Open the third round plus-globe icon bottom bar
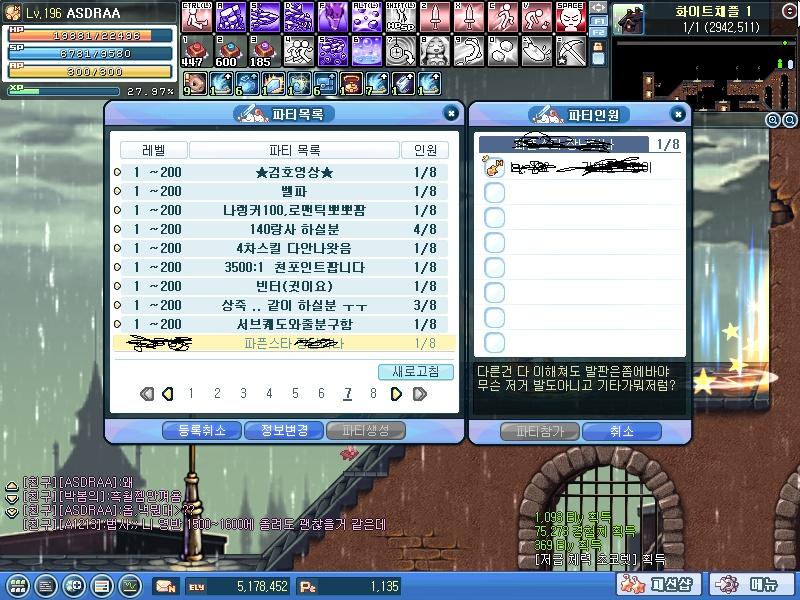 tap(74, 586)
